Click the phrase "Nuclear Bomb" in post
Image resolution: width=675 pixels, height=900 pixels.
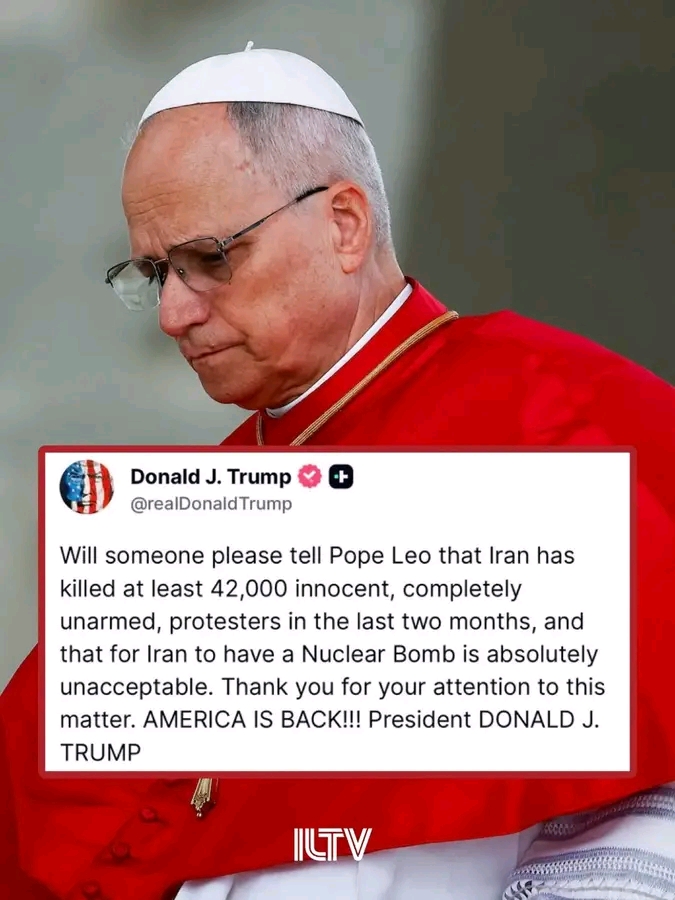(378, 654)
